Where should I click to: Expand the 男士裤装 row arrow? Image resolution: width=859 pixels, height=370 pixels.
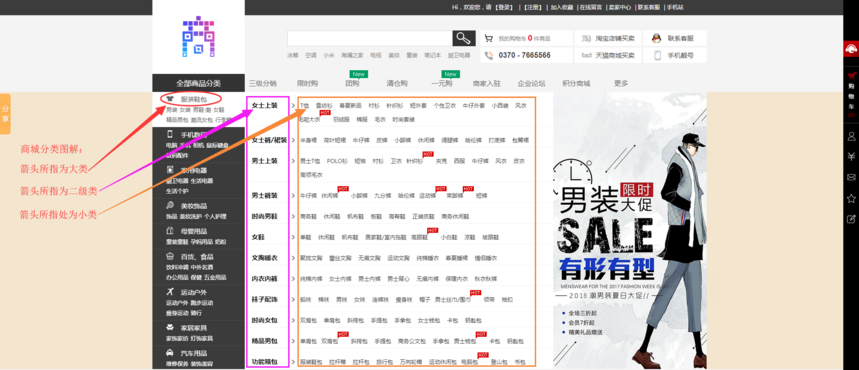pos(293,196)
